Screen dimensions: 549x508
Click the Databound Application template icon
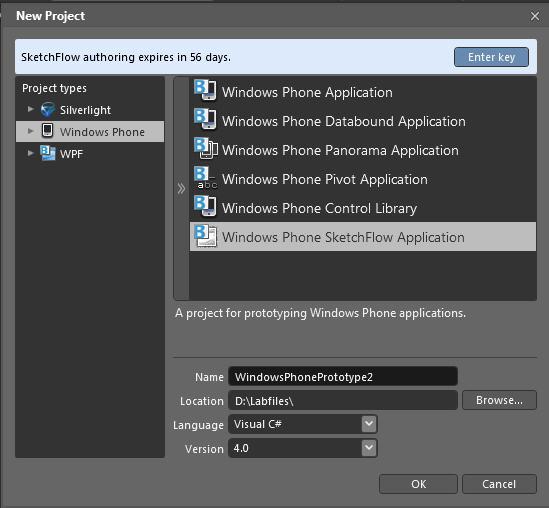click(206, 119)
